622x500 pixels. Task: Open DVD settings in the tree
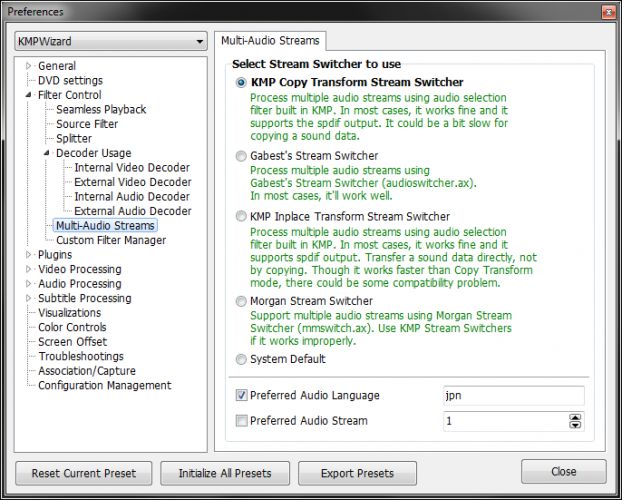(x=70, y=81)
